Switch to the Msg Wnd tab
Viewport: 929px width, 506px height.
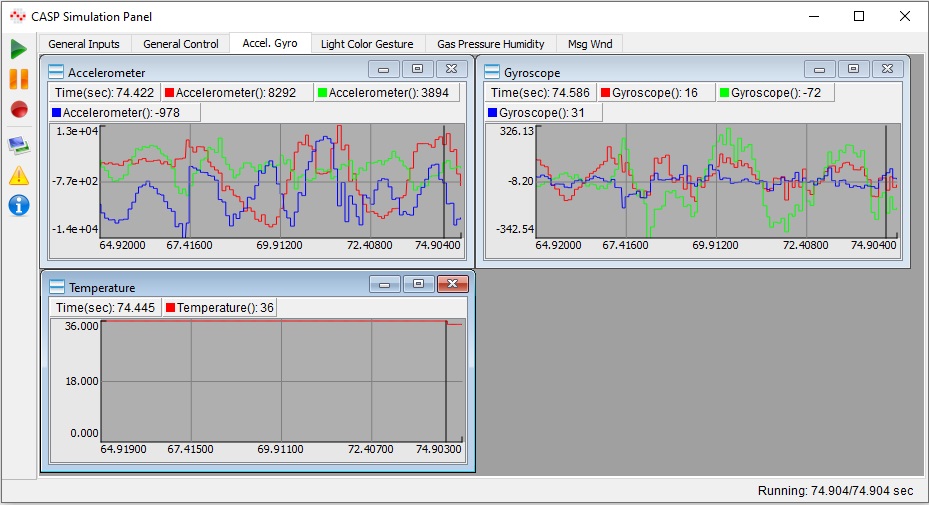coord(590,44)
